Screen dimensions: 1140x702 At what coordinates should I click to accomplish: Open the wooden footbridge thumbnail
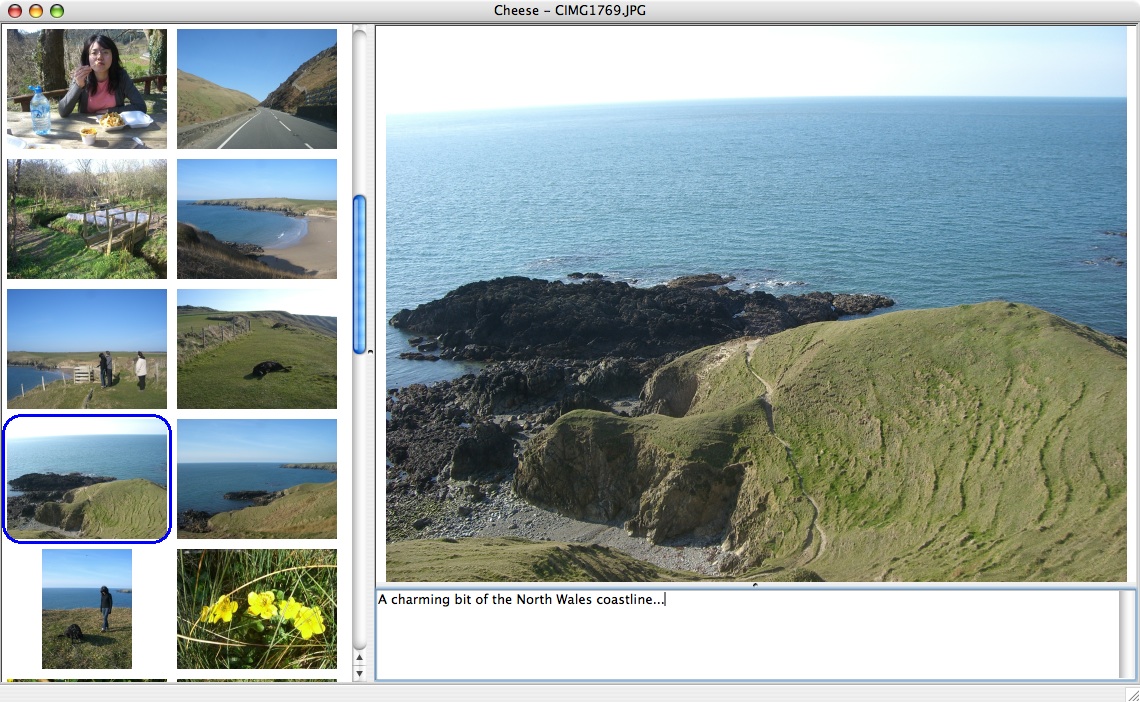(87, 219)
